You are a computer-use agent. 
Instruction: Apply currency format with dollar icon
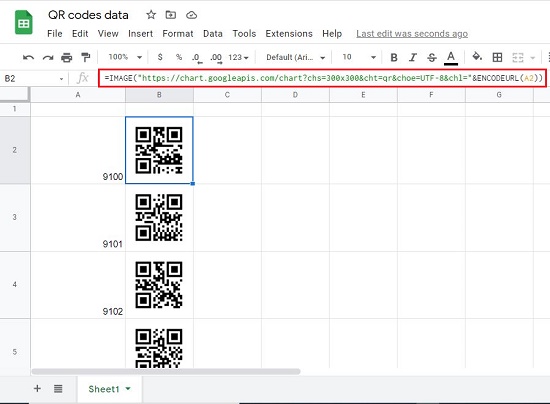pos(160,57)
